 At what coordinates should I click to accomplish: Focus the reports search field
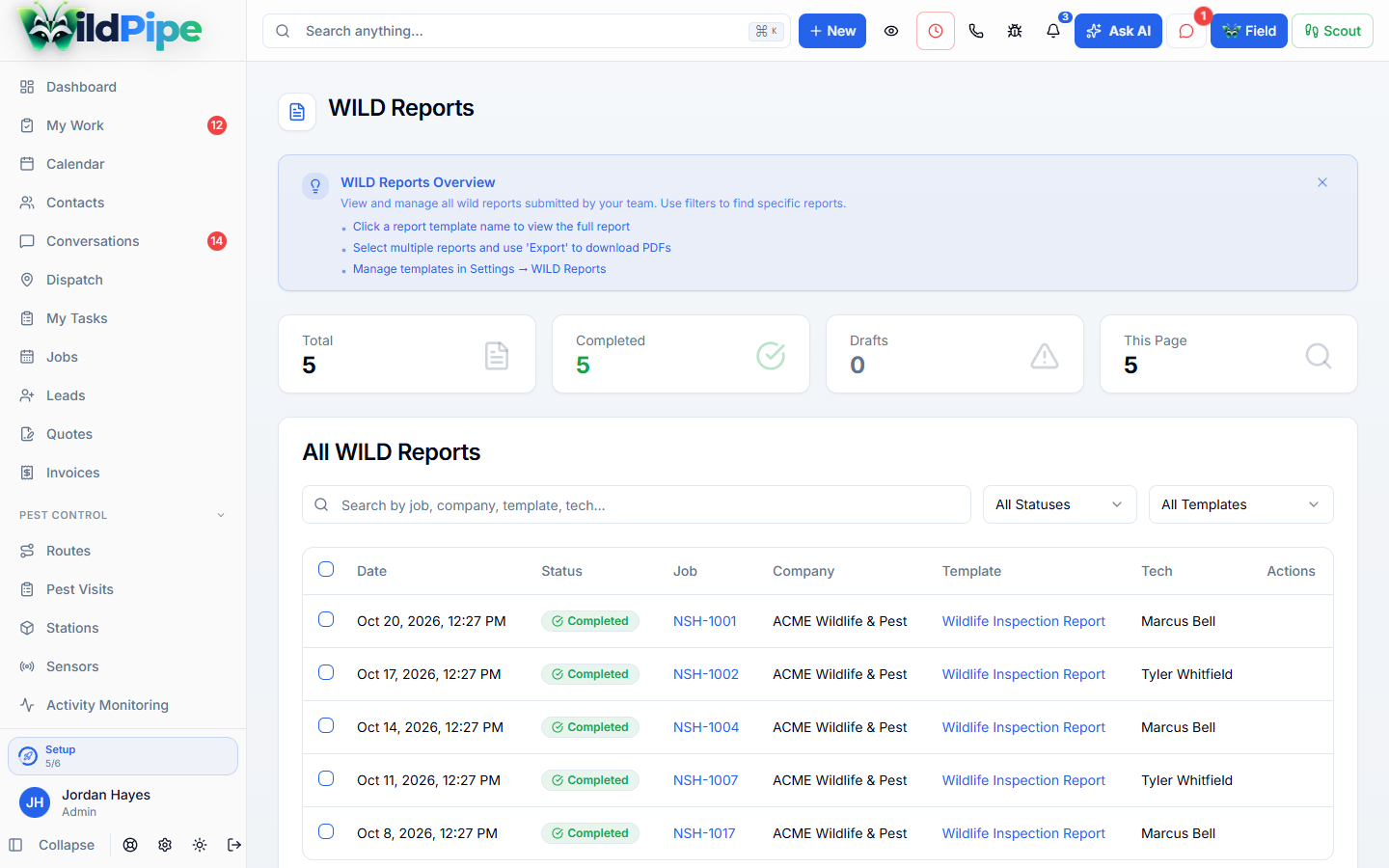pyautogui.click(x=637, y=504)
